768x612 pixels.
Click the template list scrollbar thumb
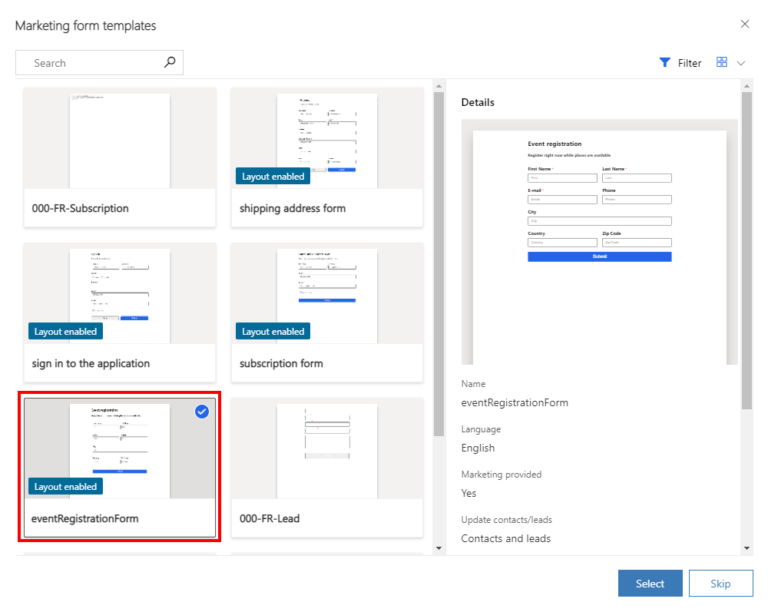pos(439,263)
